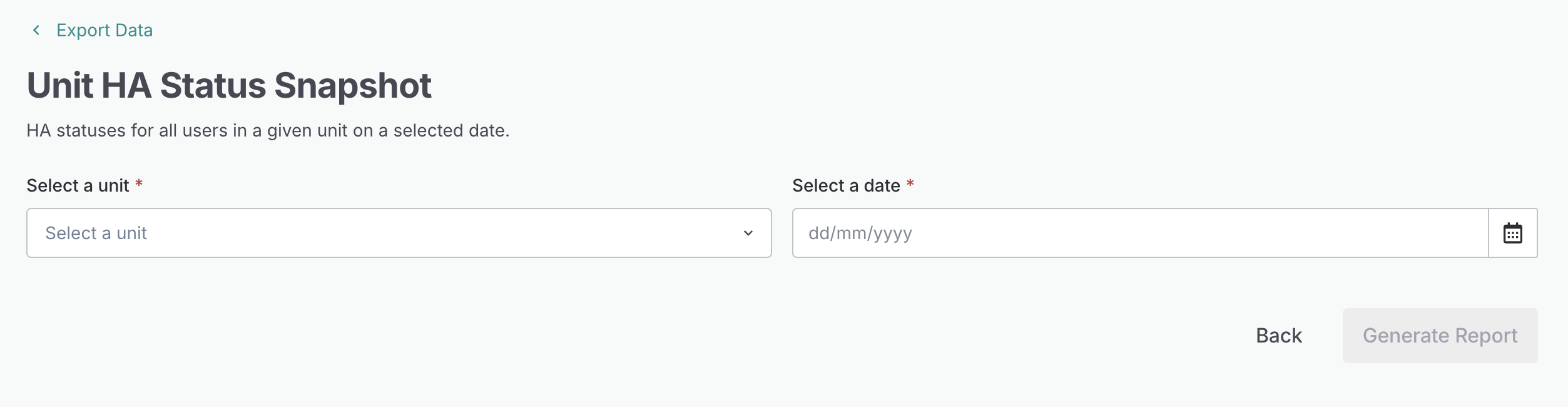Click the 'Select a unit' field label
This screenshot has height=407, width=1568.
(78, 185)
